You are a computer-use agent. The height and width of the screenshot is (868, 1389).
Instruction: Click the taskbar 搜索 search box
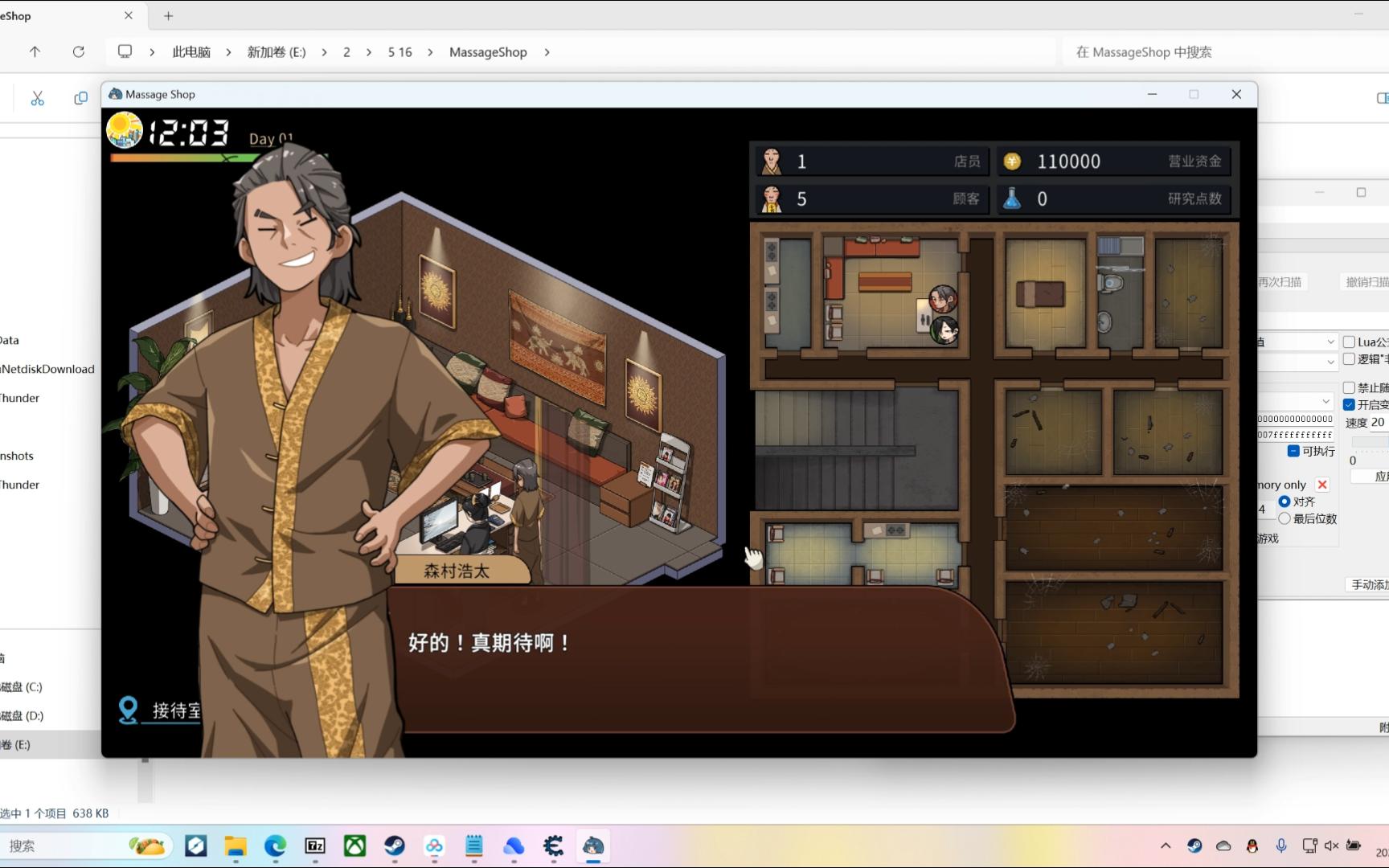84,845
